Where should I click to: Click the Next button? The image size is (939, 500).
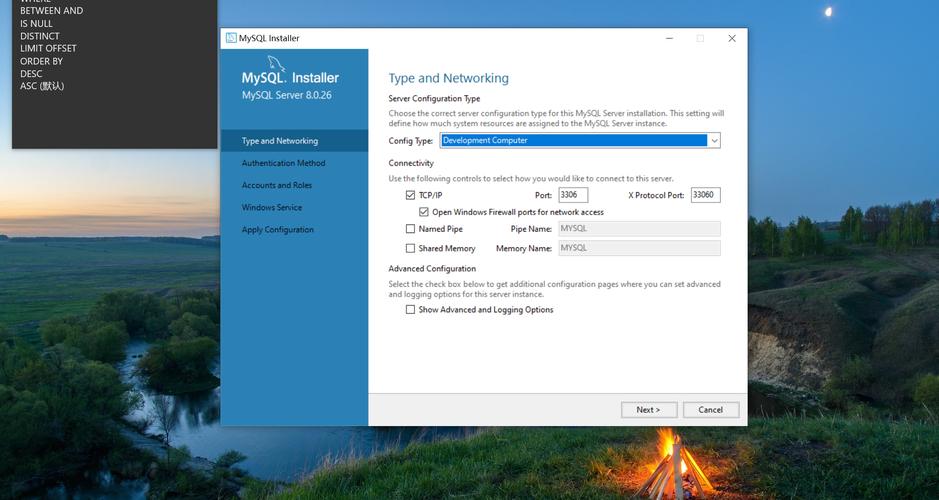[x=649, y=410]
